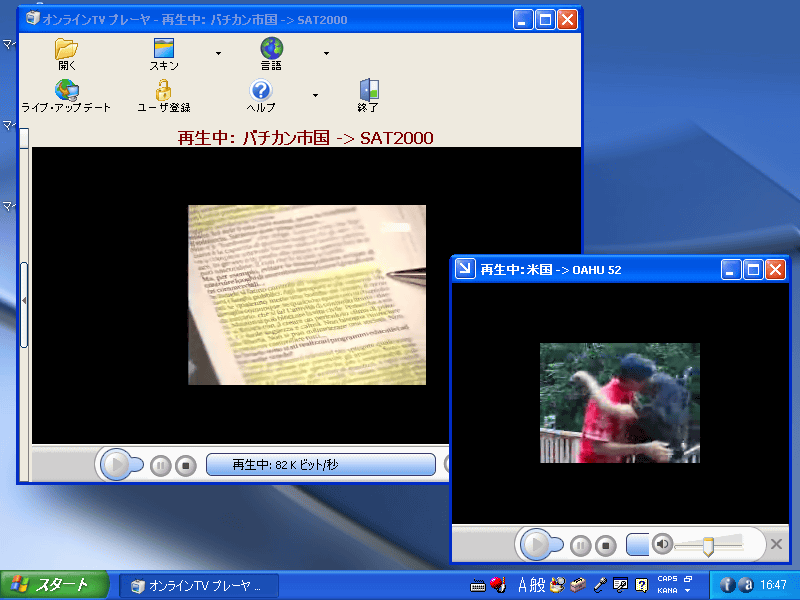
Task: Play the OAHU 52 stream
Action: (x=535, y=544)
